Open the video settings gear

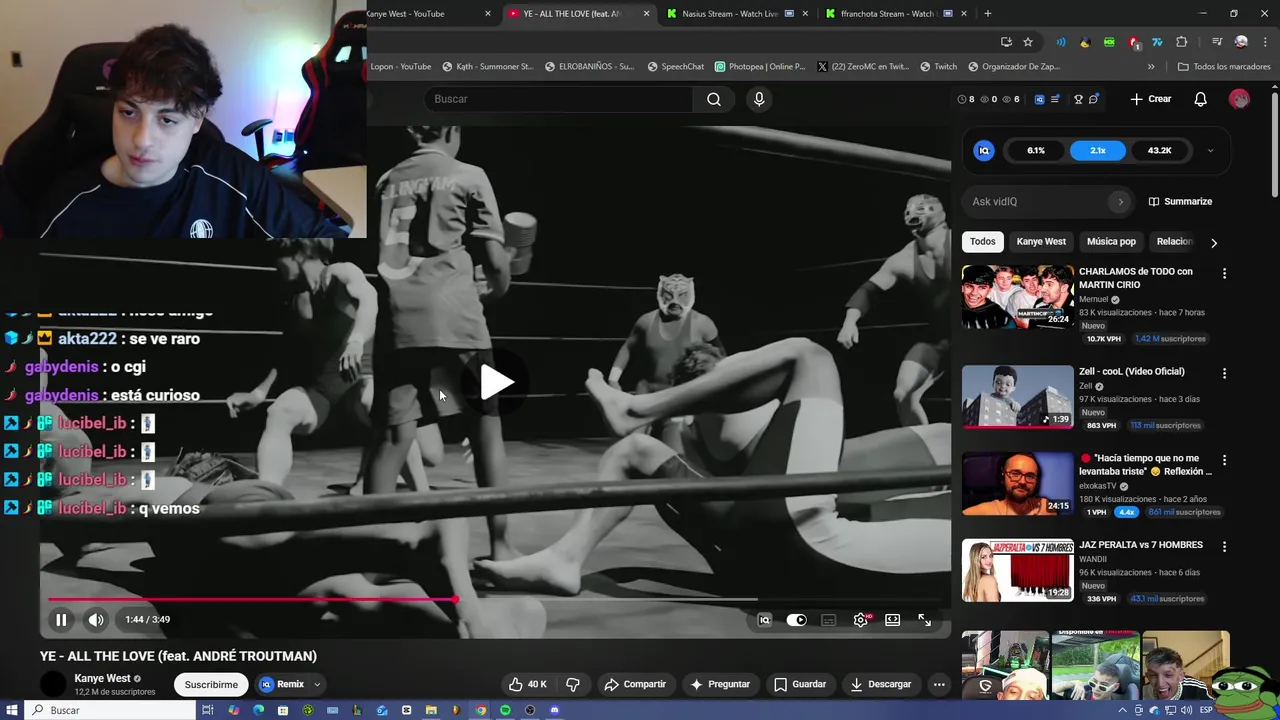coord(861,620)
